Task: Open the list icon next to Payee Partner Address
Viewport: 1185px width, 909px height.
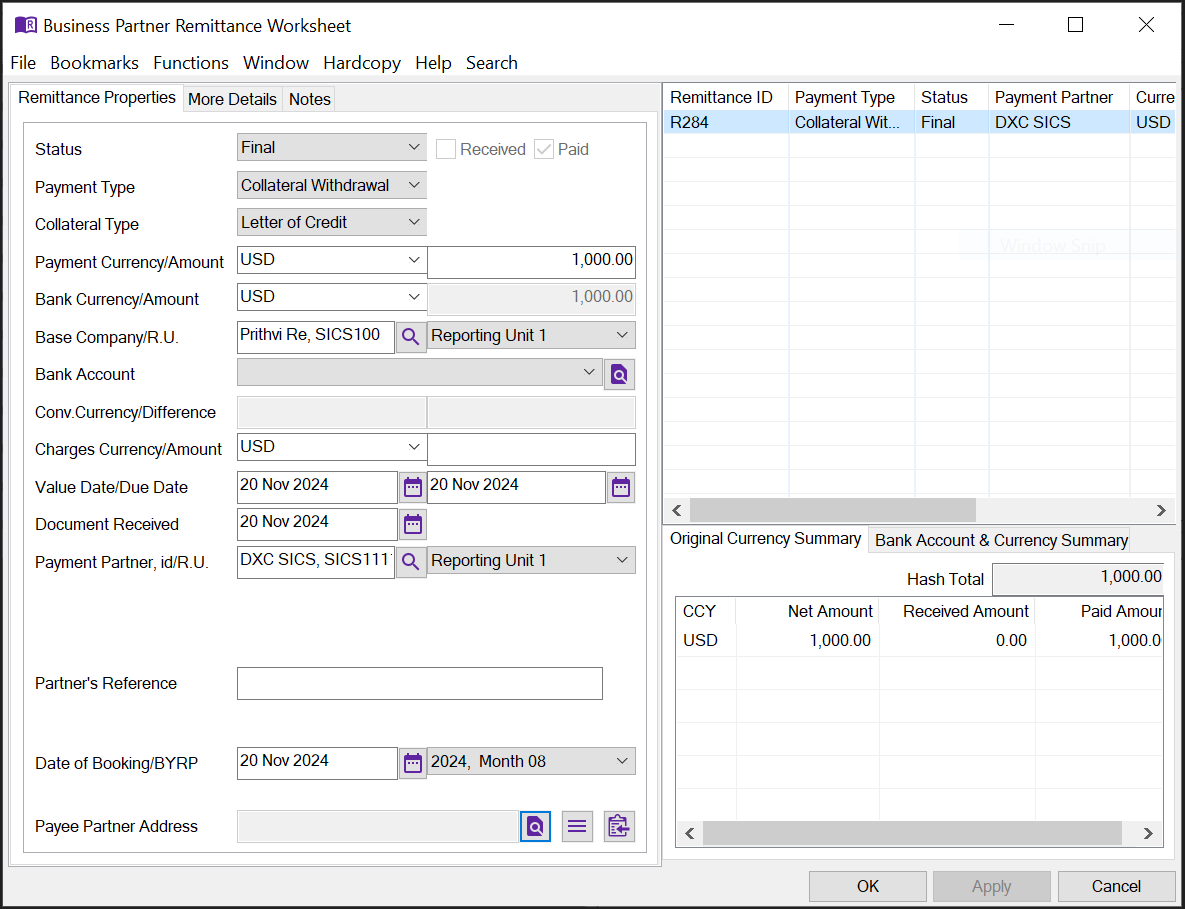Action: click(577, 826)
